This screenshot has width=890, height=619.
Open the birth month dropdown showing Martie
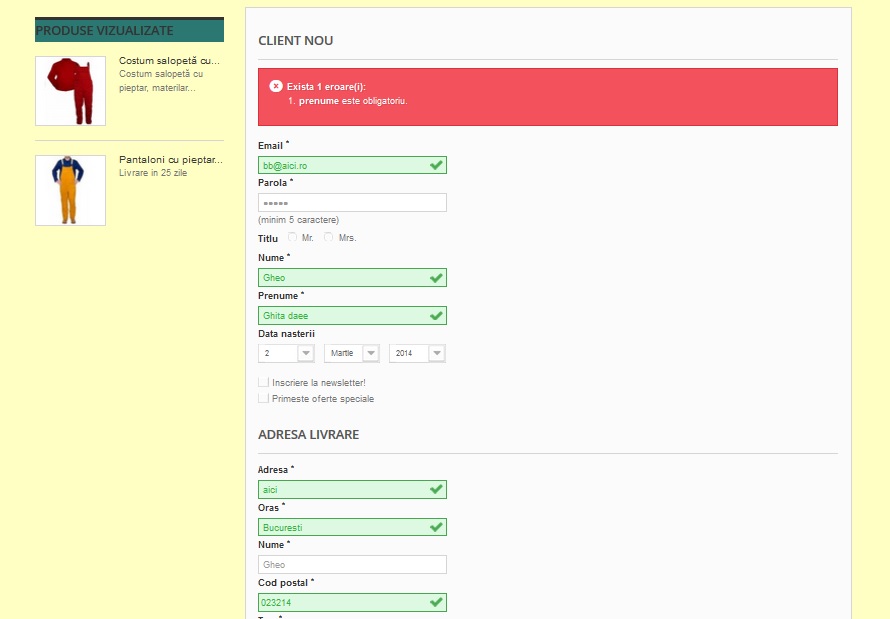point(352,353)
